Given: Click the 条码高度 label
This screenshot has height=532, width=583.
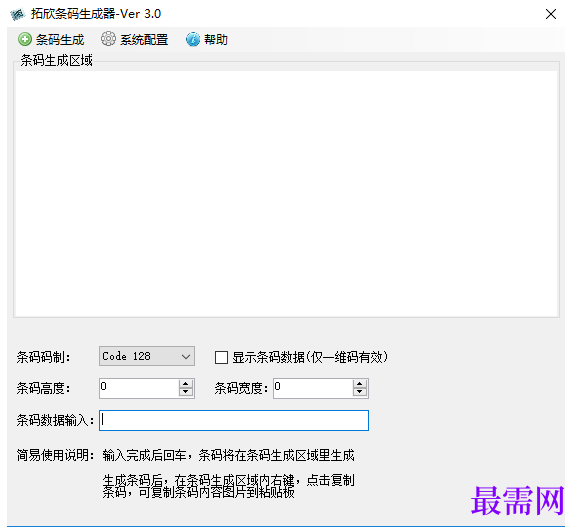Looking at the screenshot, I should 43,388.
